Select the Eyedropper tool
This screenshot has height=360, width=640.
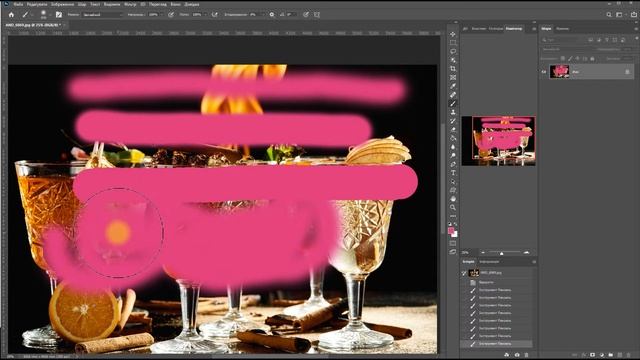453,86
